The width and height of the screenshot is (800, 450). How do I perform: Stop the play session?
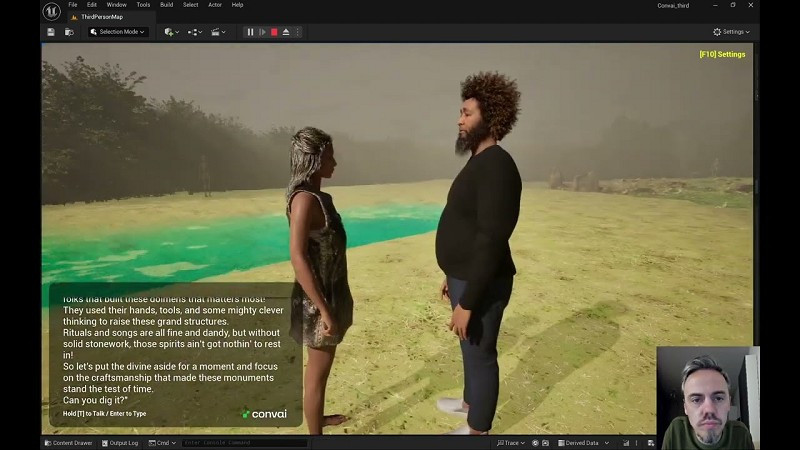[274, 32]
